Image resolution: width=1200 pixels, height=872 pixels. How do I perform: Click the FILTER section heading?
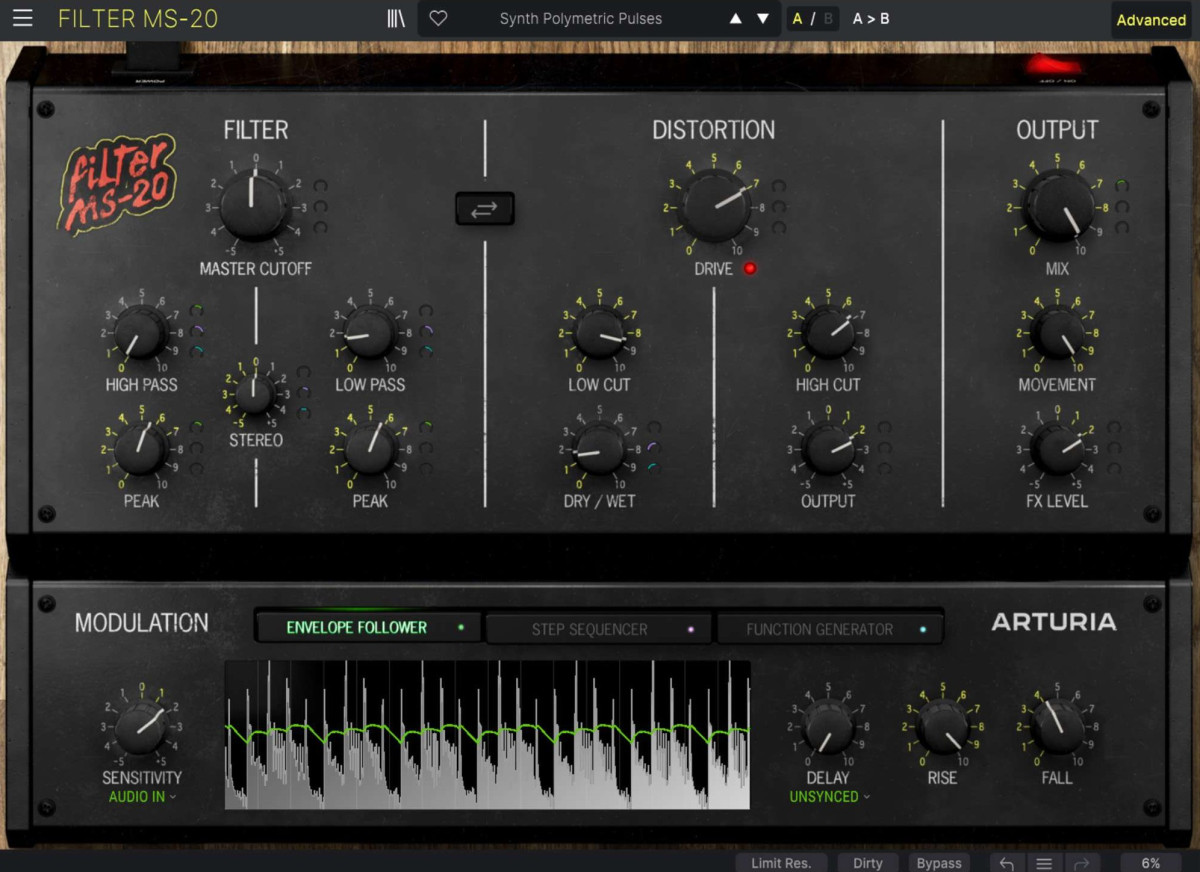coord(256,130)
